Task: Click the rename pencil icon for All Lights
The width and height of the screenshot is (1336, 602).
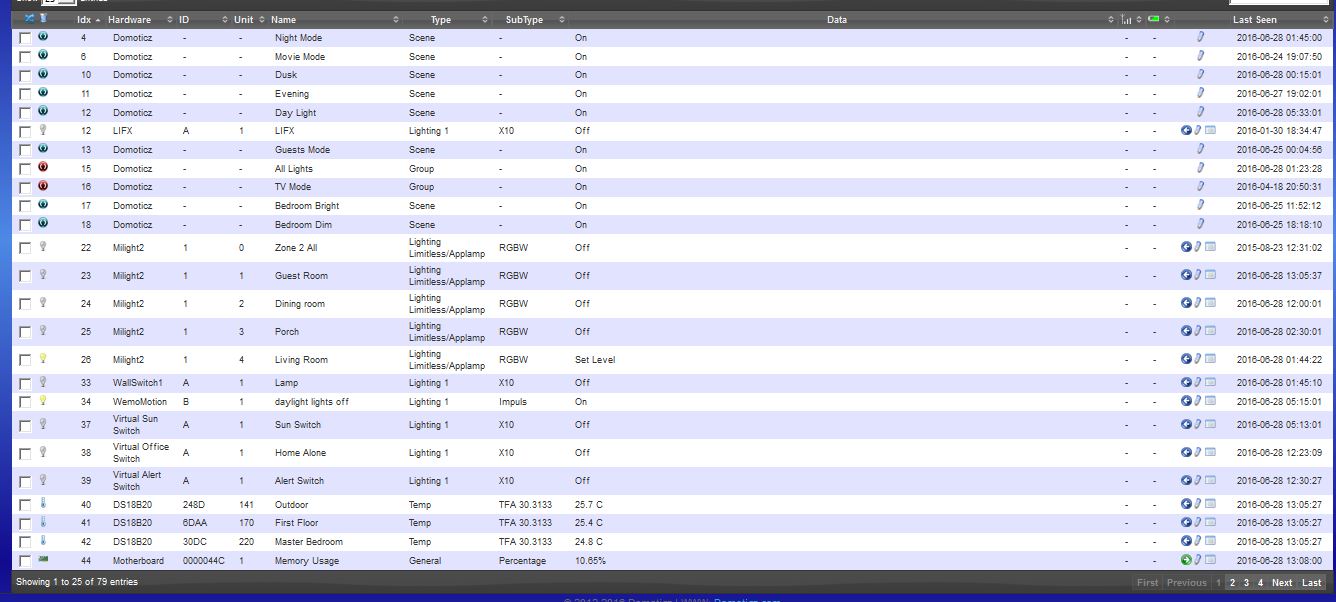Action: pos(1200,168)
